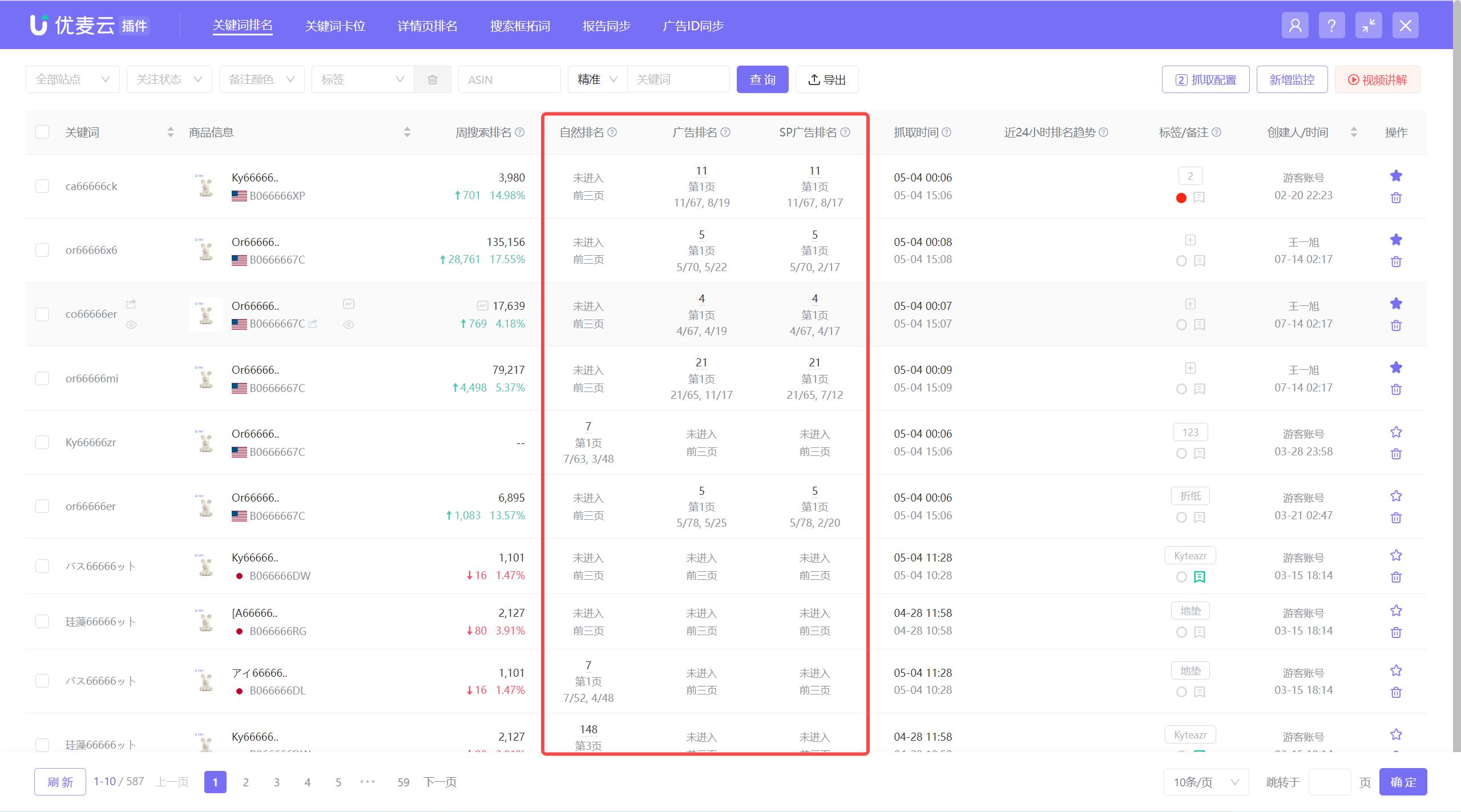The image size is (1461, 812).
Task: Open the 报告同步 menu item
Action: 606,25
